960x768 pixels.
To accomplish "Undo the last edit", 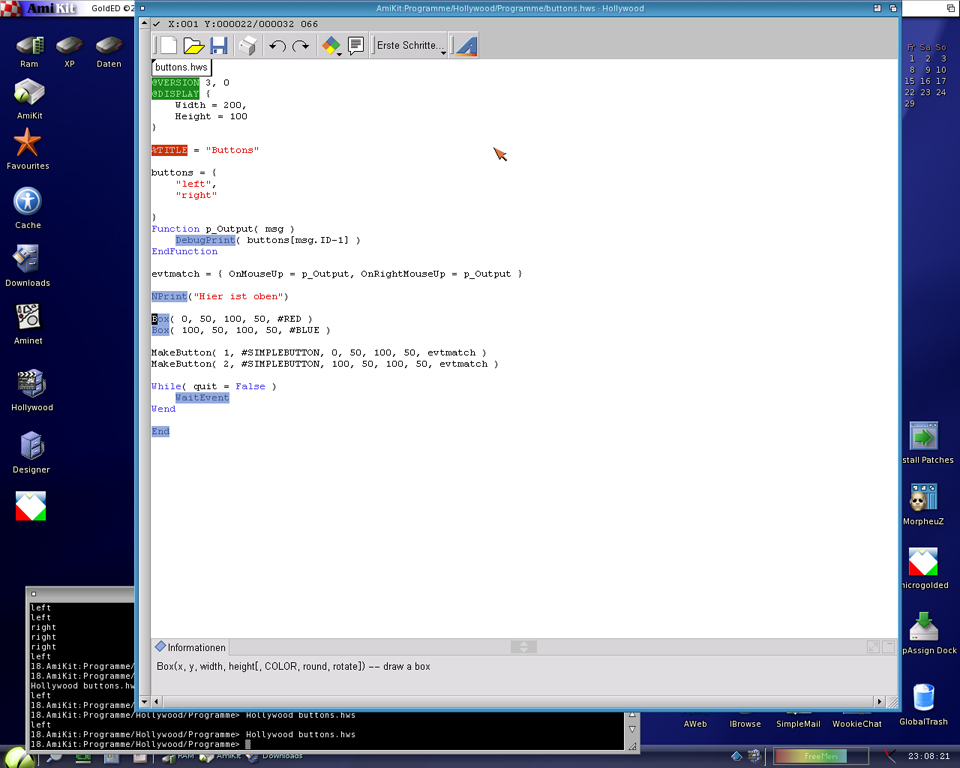I will point(277,46).
